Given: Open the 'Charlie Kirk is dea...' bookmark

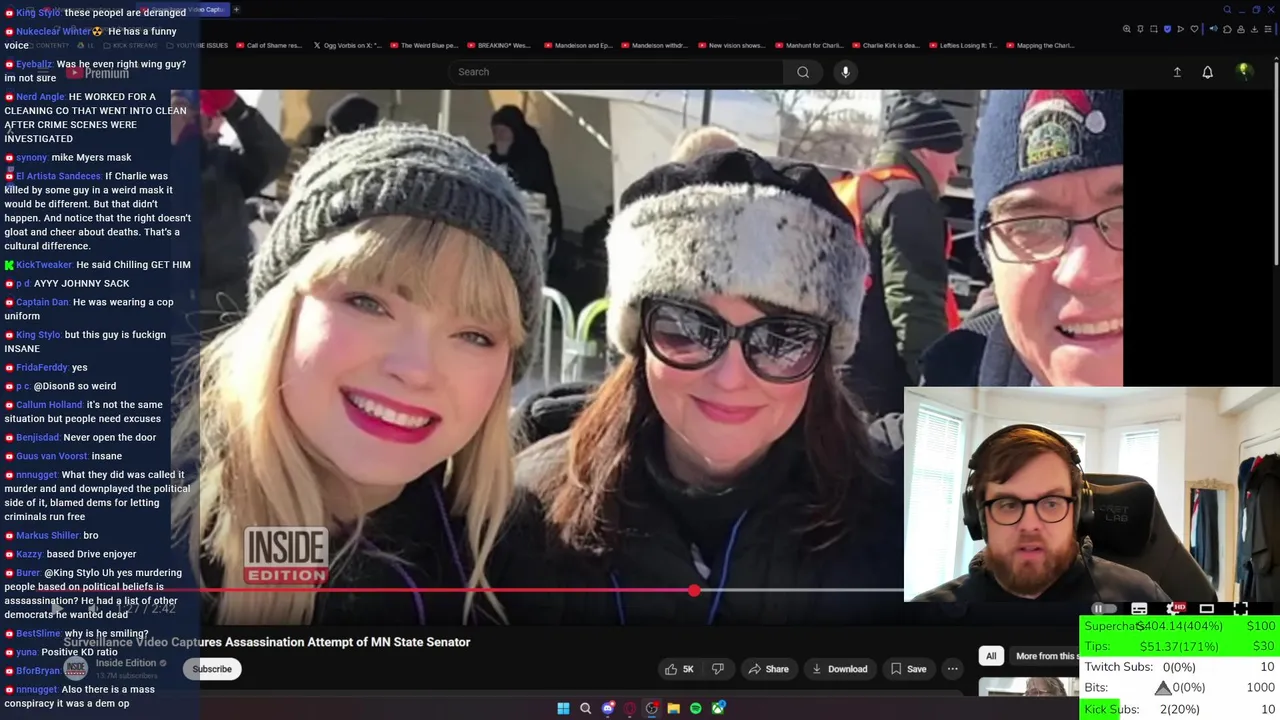Looking at the screenshot, I should (x=884, y=45).
